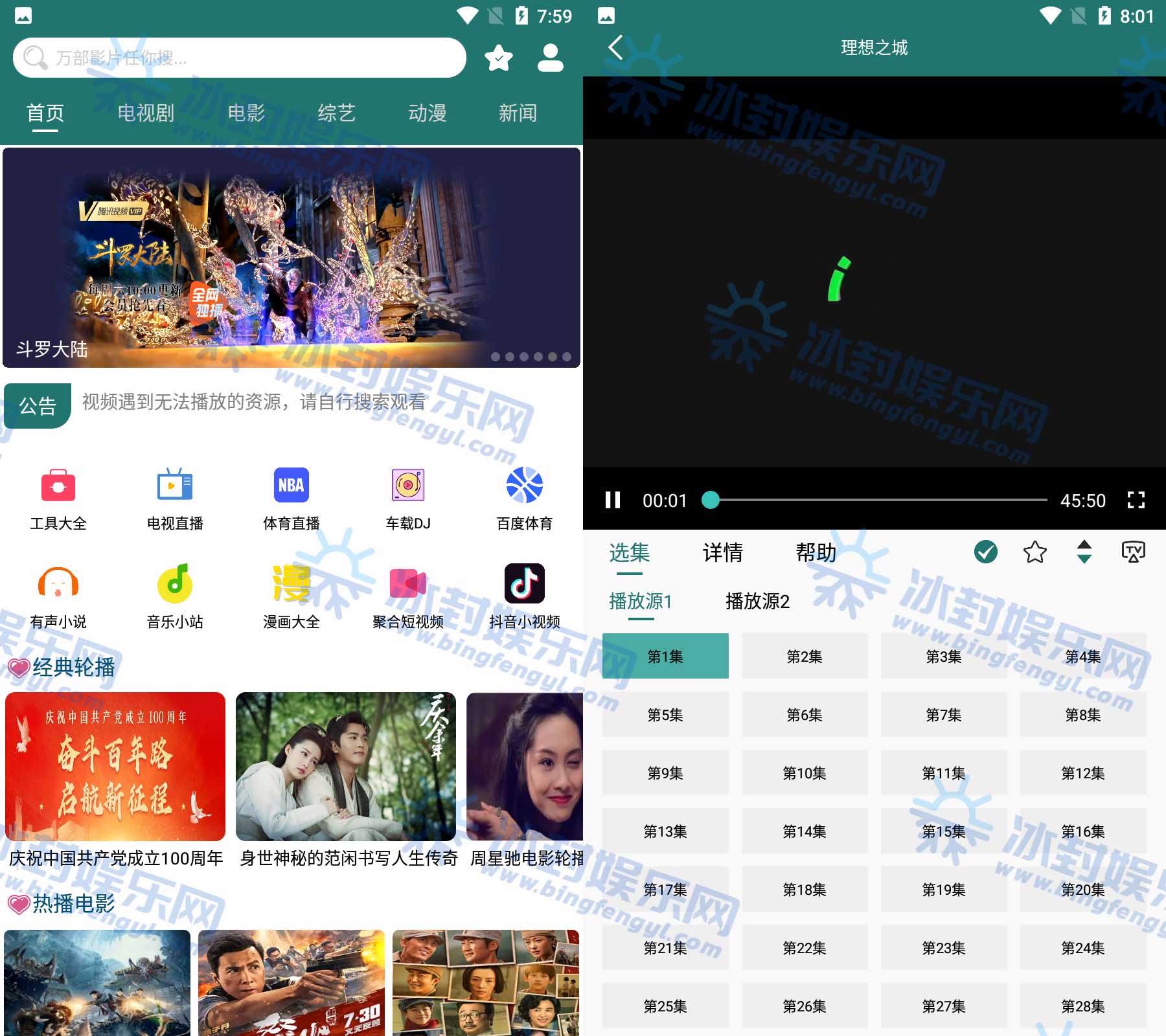The height and width of the screenshot is (1036, 1166).
Task: Open the portrait-collage movie poster
Action: [x=486, y=983]
